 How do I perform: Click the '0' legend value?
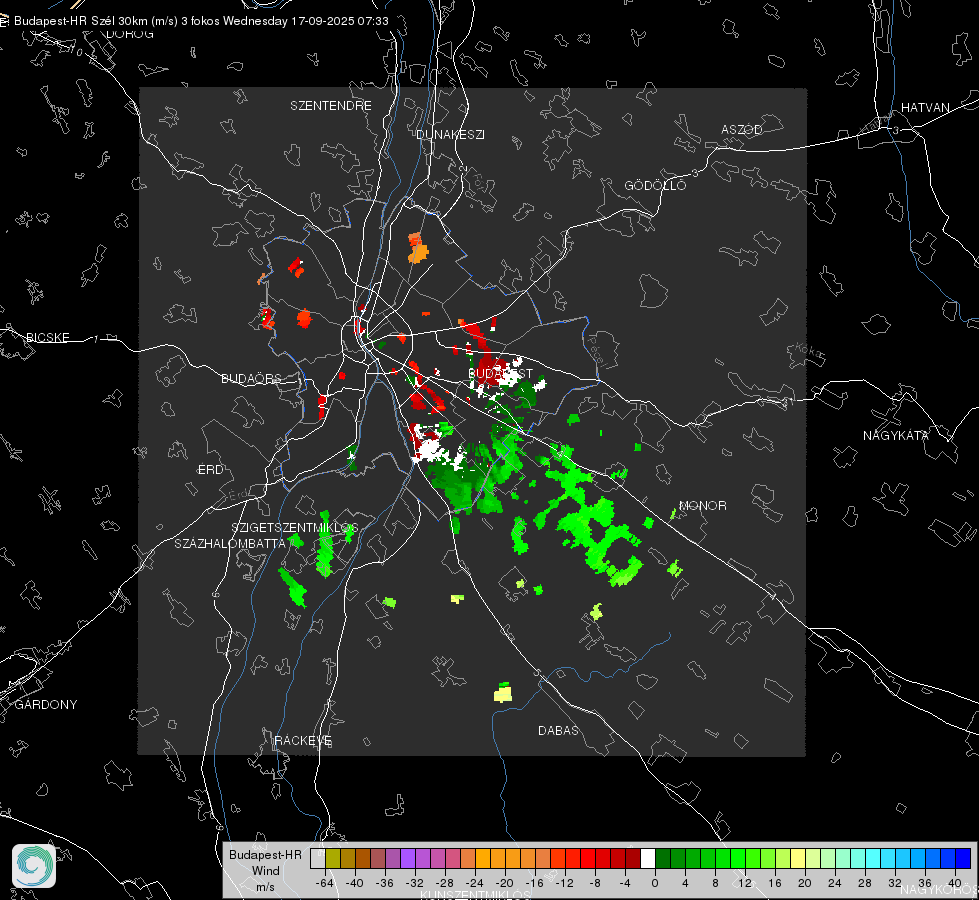tap(655, 883)
